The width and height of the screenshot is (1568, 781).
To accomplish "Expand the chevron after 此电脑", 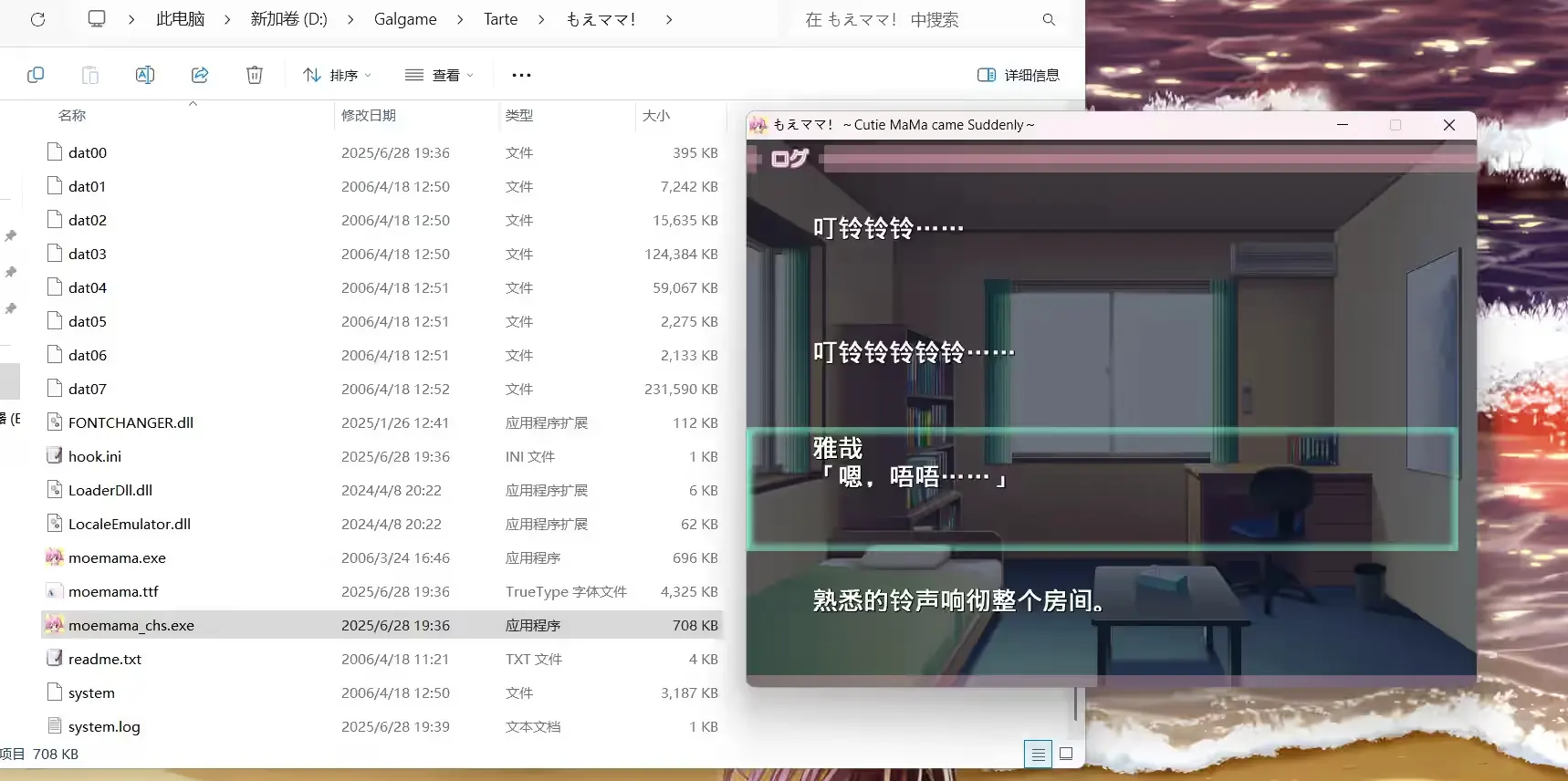I will point(227,19).
